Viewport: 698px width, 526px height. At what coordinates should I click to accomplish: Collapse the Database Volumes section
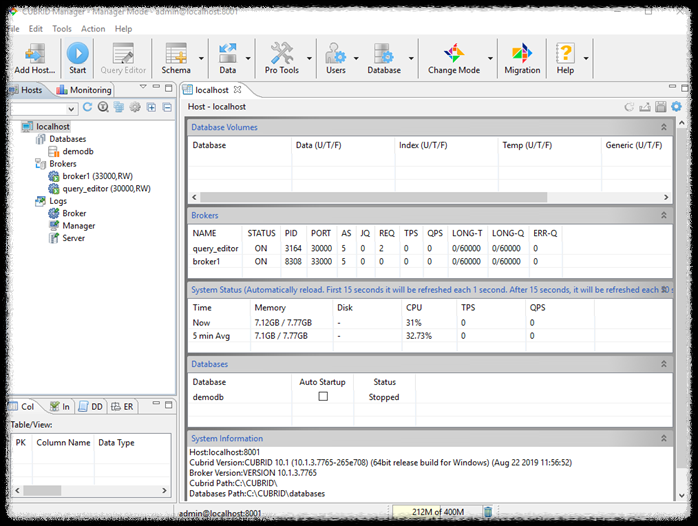coord(664,127)
